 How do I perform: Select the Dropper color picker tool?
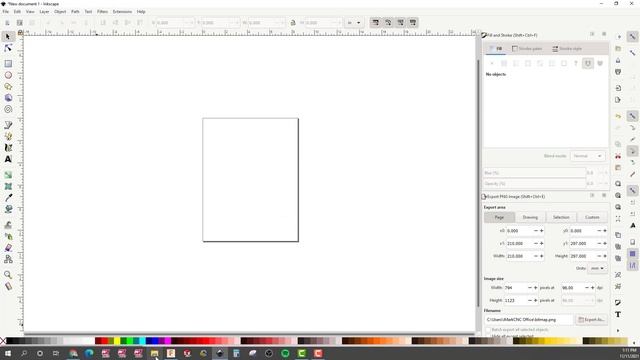tap(8, 198)
